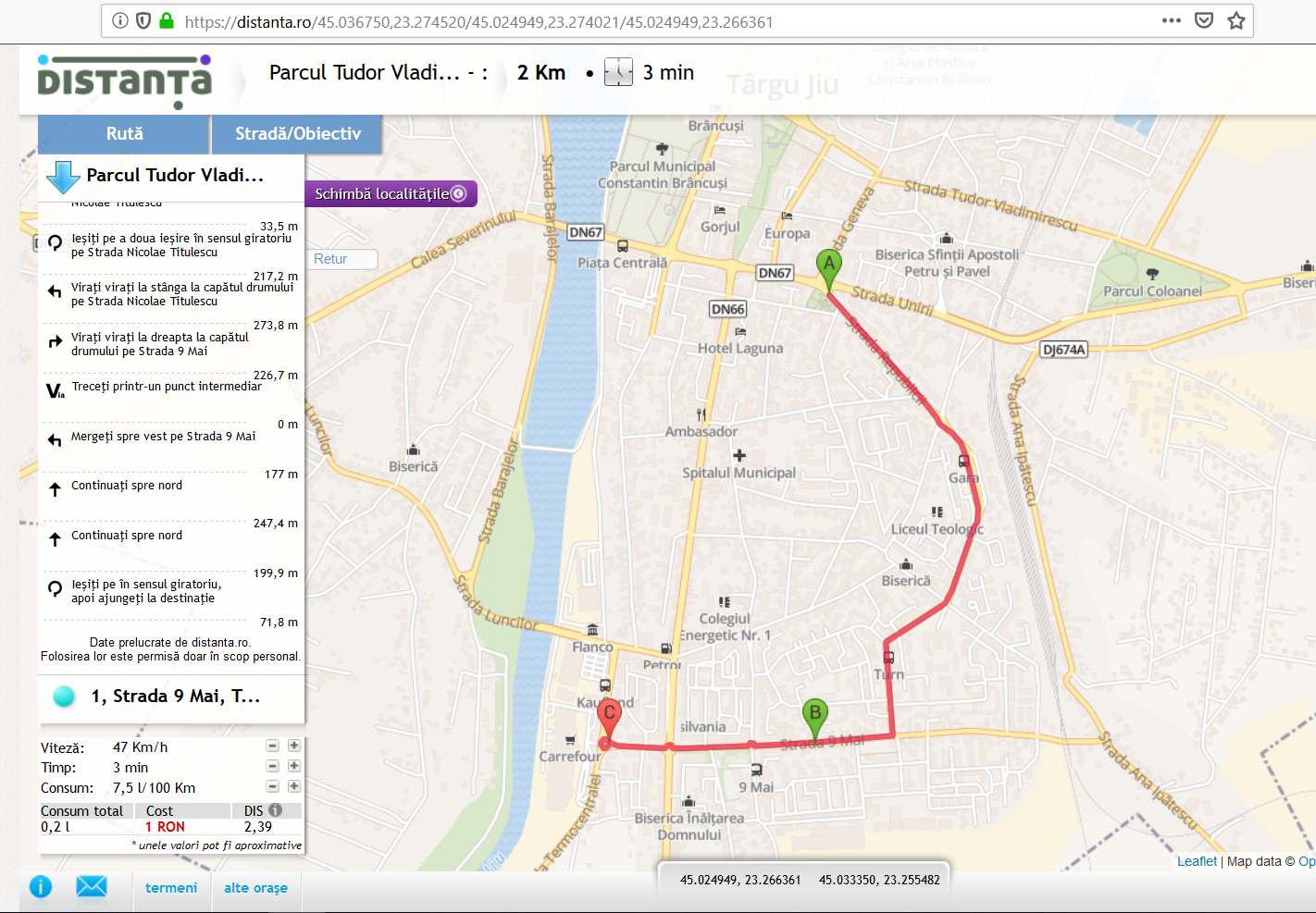
Task: Click the Distanta logo
Action: click(x=125, y=80)
